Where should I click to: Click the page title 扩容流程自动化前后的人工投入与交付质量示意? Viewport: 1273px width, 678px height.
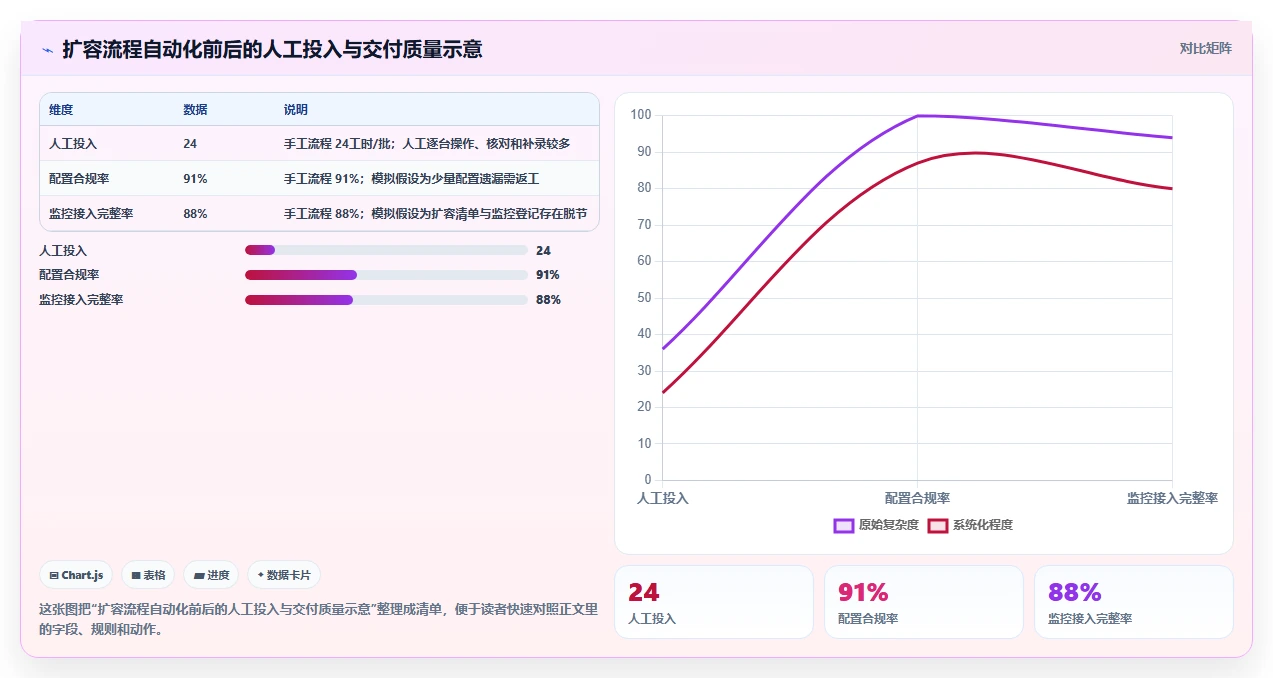coord(272,49)
